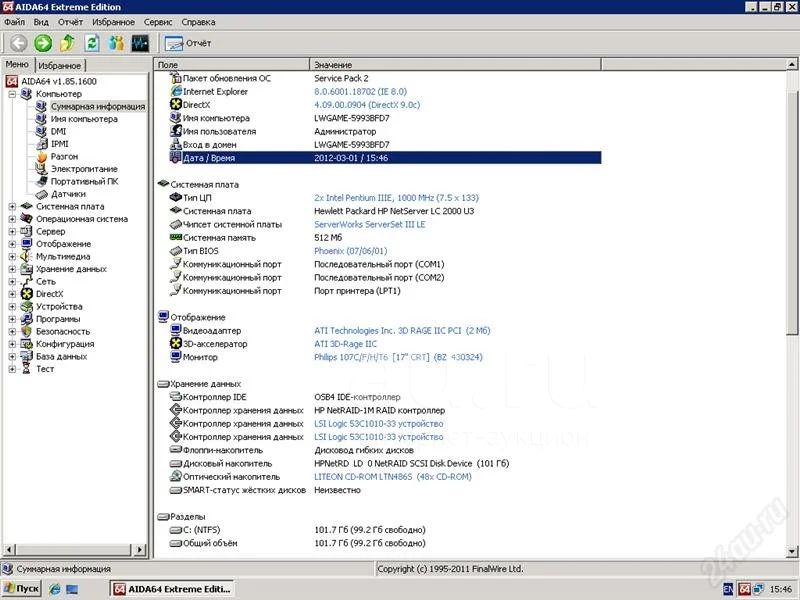Expand the Сеть tree node
800x600 pixels.
click(12, 282)
